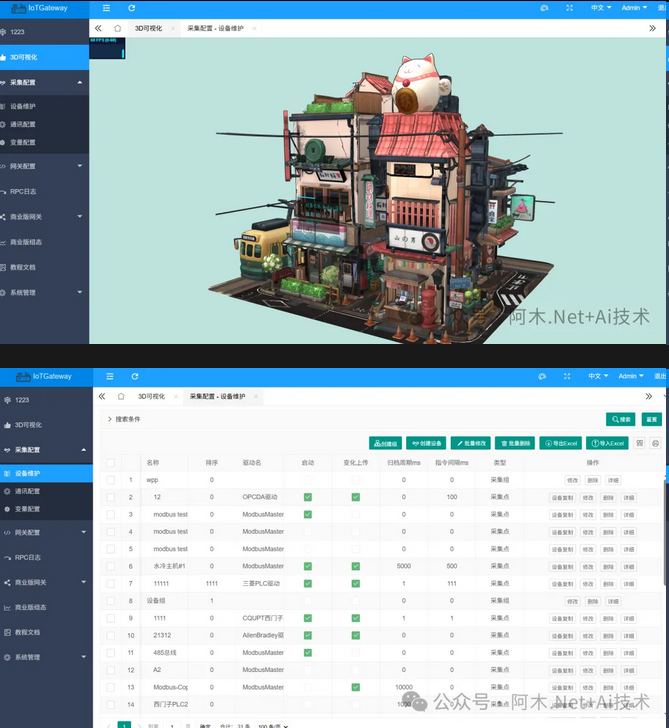Click the FPS stats monitor in 3D view
Screen dimensions: 669x728
click(x=107, y=48)
